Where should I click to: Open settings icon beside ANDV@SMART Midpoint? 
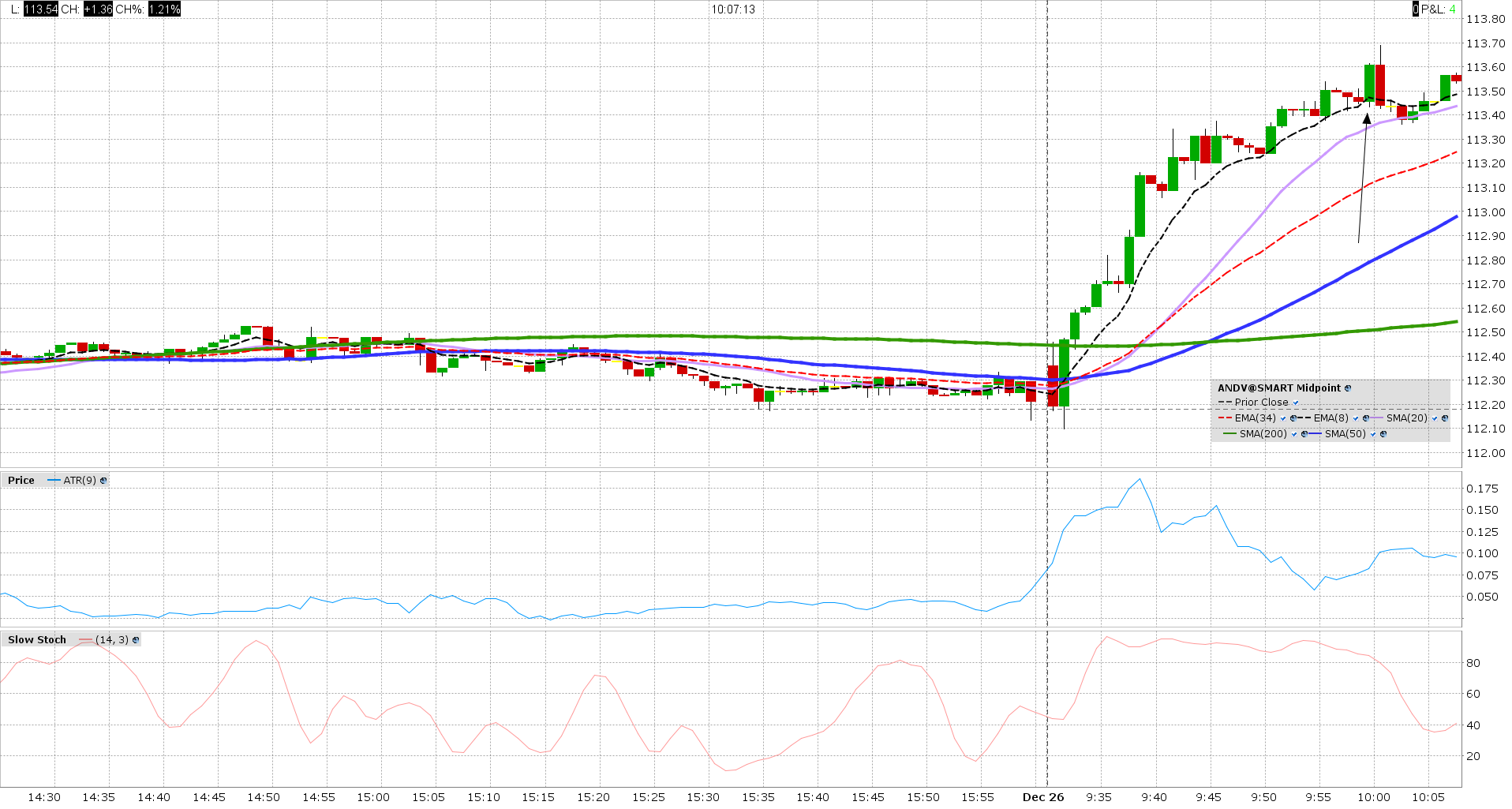tap(1348, 388)
